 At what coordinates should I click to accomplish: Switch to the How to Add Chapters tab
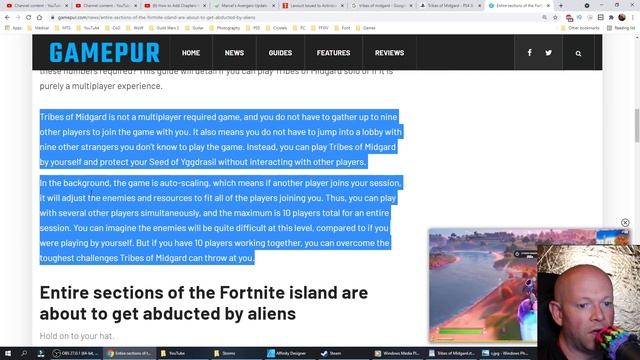click(x=175, y=6)
